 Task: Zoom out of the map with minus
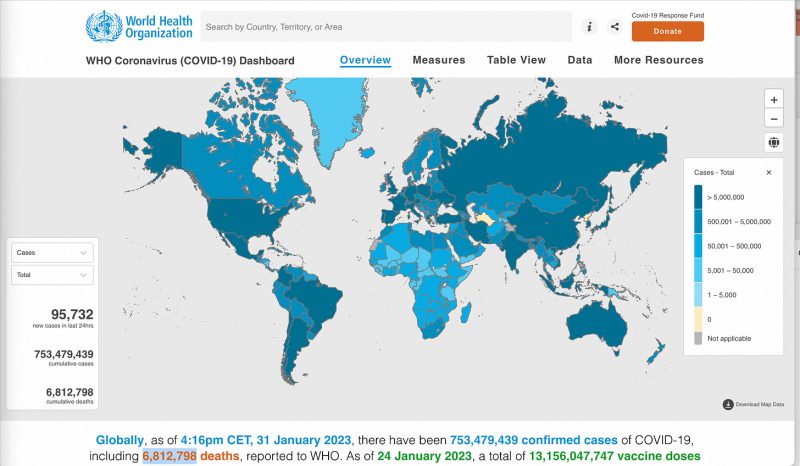tap(773, 119)
